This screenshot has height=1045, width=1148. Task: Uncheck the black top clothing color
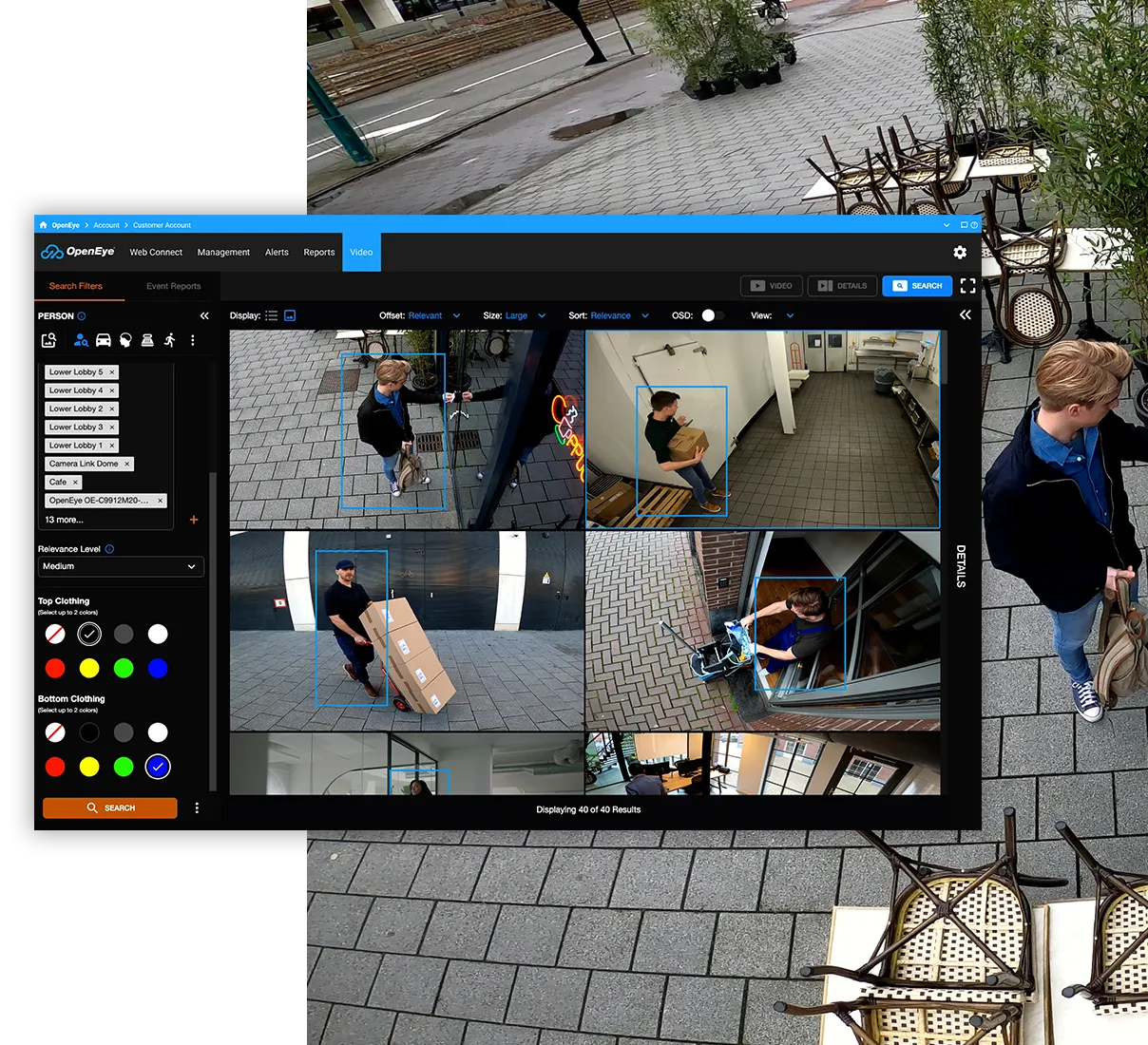pos(89,634)
